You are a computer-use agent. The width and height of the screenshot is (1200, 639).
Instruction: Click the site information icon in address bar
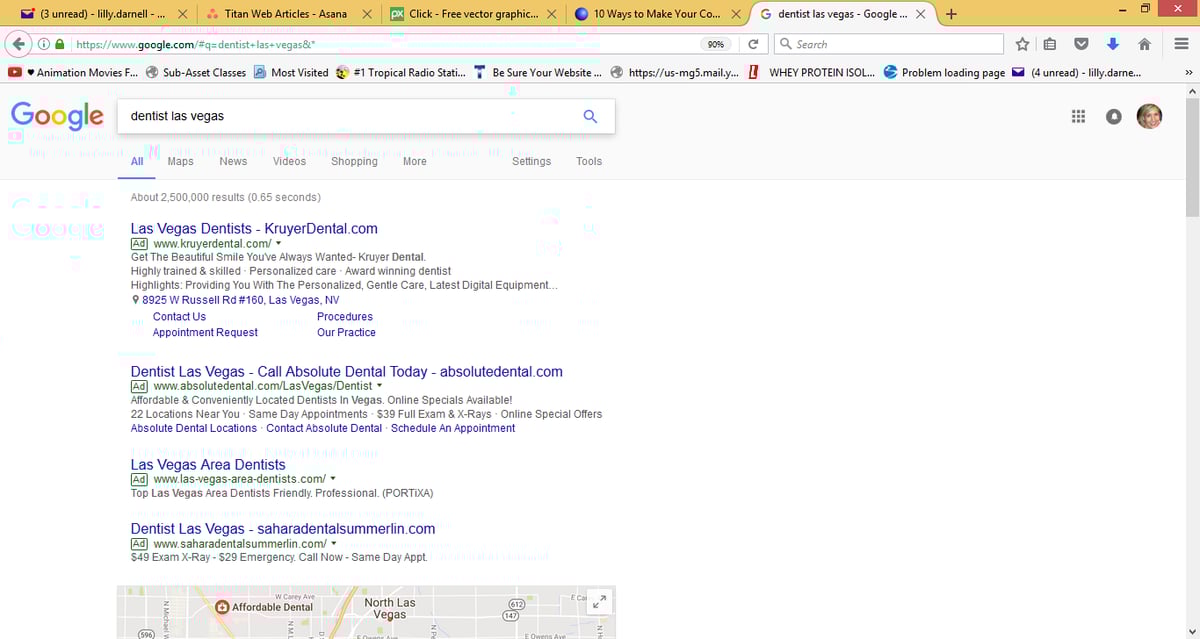click(45, 44)
